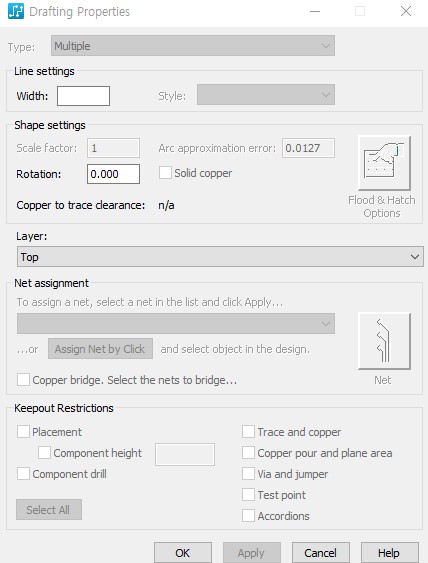Click the line Width input field

83,96
